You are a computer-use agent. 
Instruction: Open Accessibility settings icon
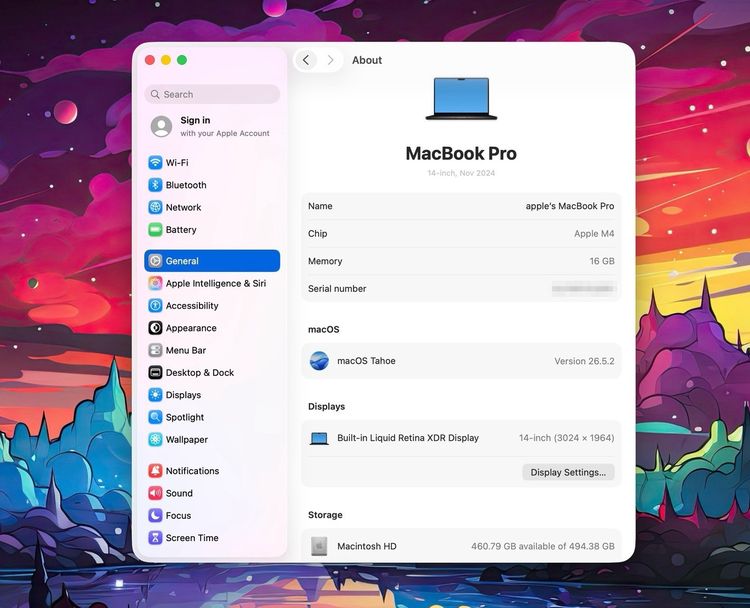[155, 306]
